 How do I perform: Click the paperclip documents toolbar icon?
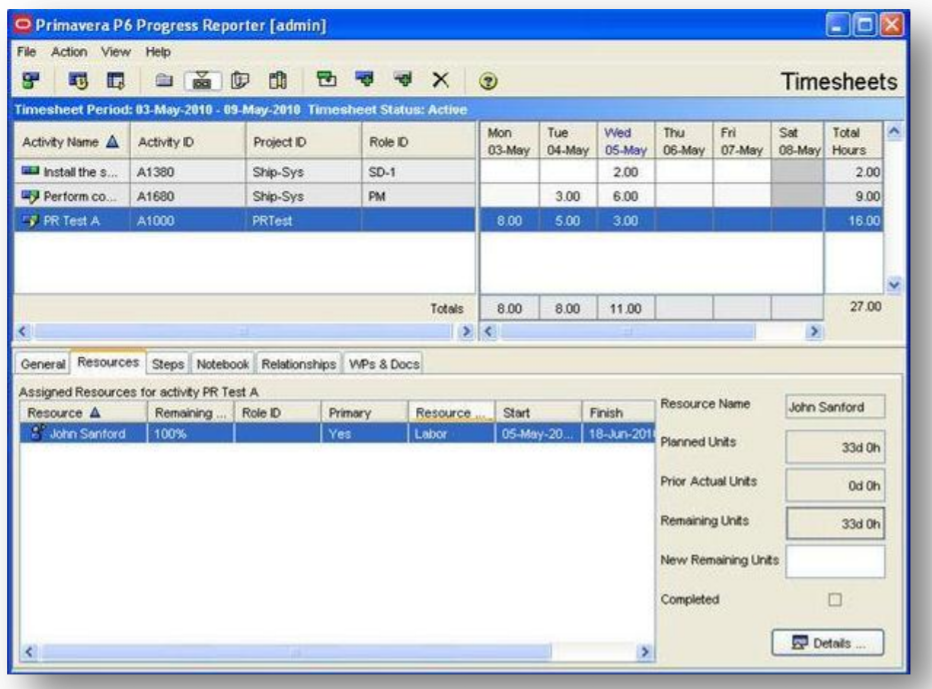click(240, 80)
